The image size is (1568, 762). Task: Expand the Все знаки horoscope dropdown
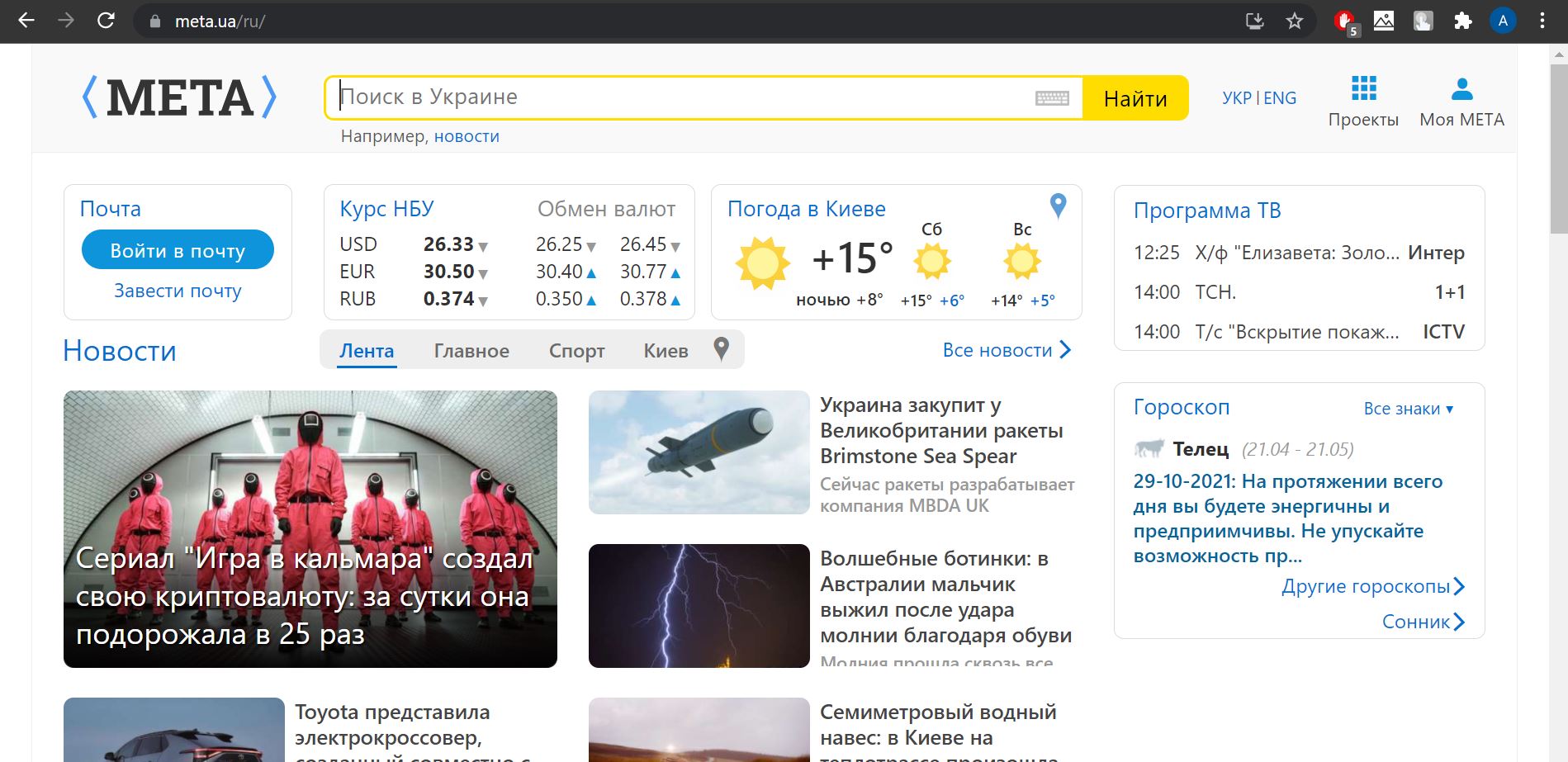[1408, 409]
